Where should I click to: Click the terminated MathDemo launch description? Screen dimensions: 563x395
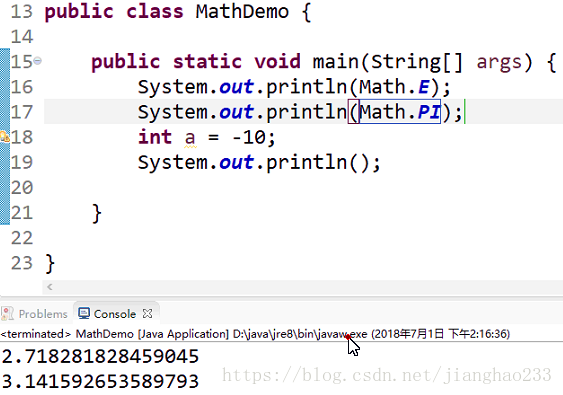tap(255, 334)
